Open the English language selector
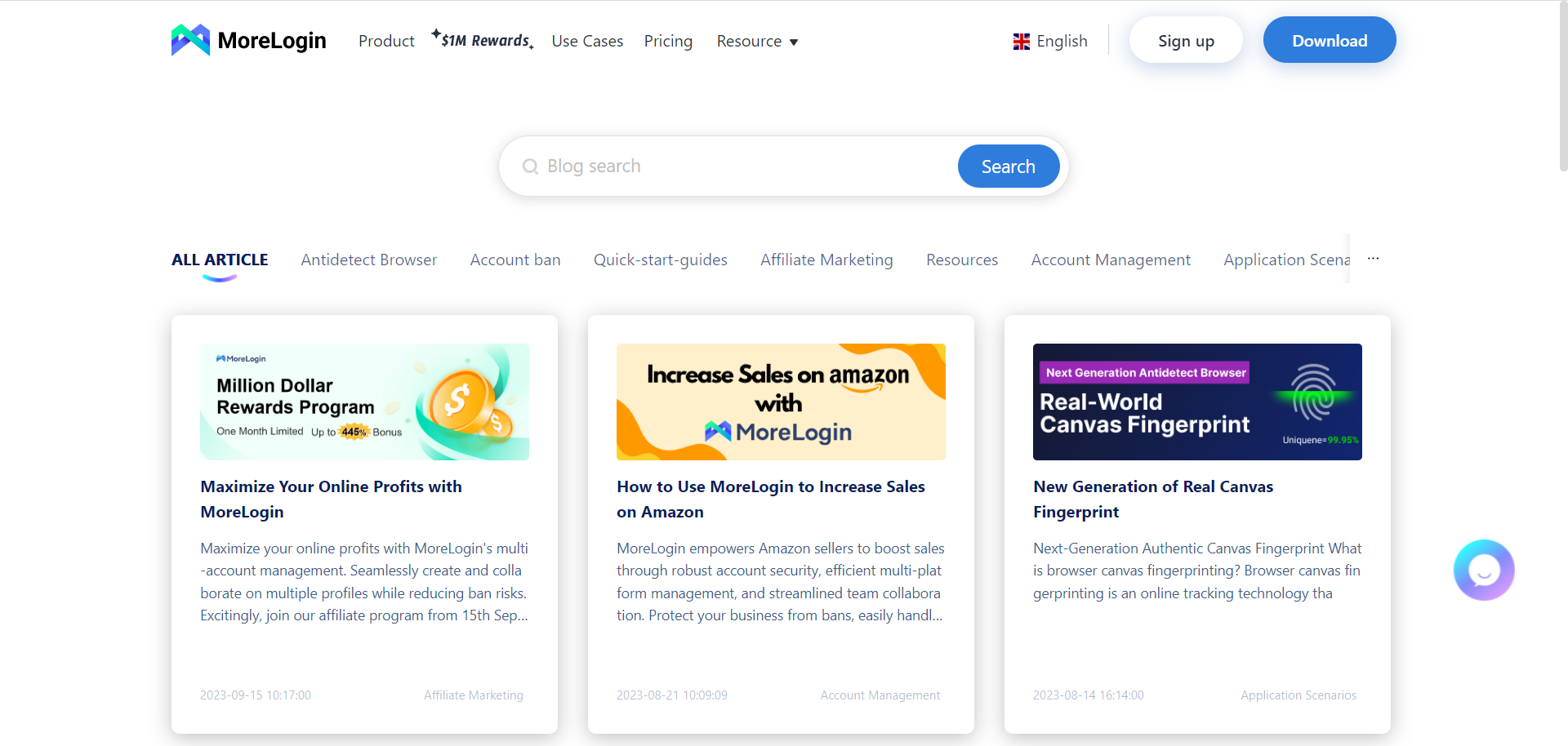 [1062, 41]
